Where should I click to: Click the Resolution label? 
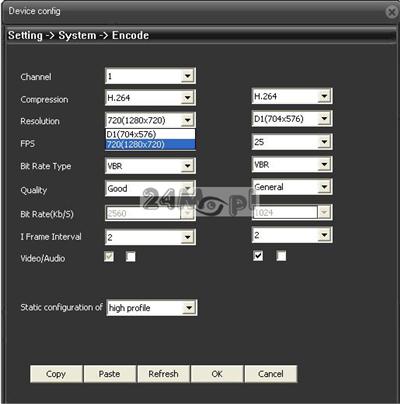[40, 121]
